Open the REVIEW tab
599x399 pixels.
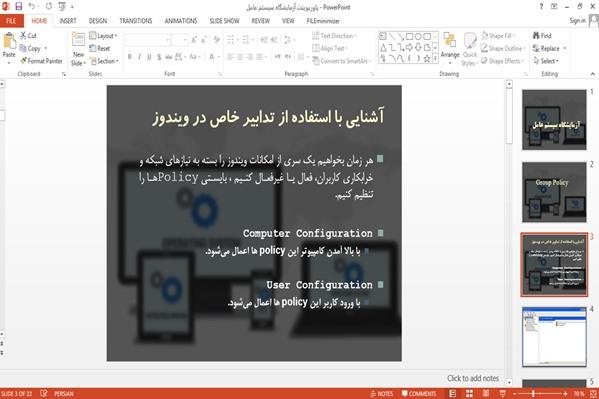(261, 21)
